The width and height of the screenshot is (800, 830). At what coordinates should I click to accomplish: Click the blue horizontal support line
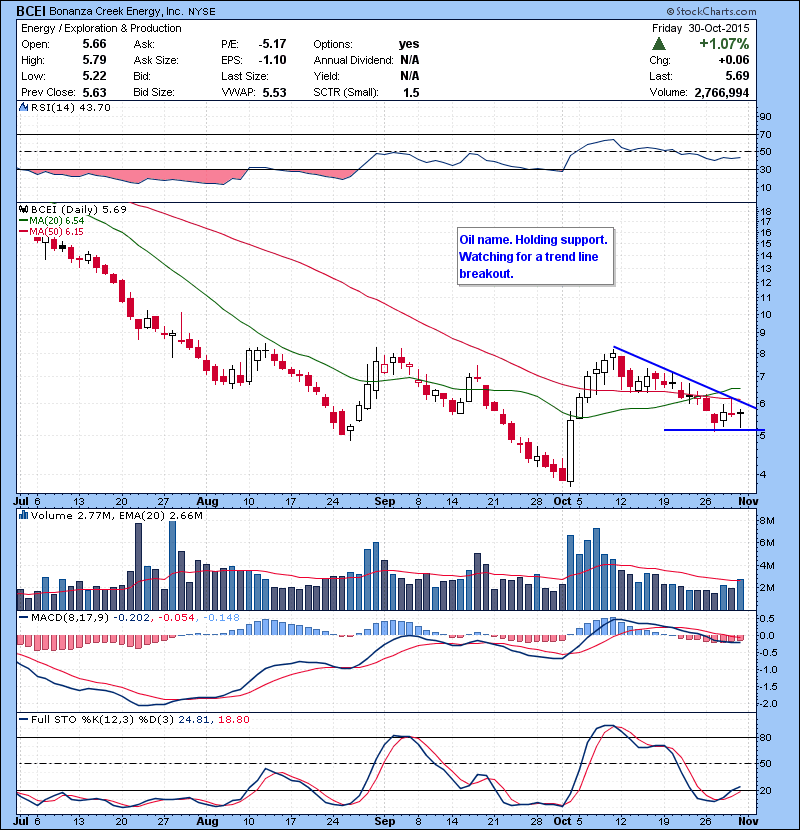tap(714, 430)
